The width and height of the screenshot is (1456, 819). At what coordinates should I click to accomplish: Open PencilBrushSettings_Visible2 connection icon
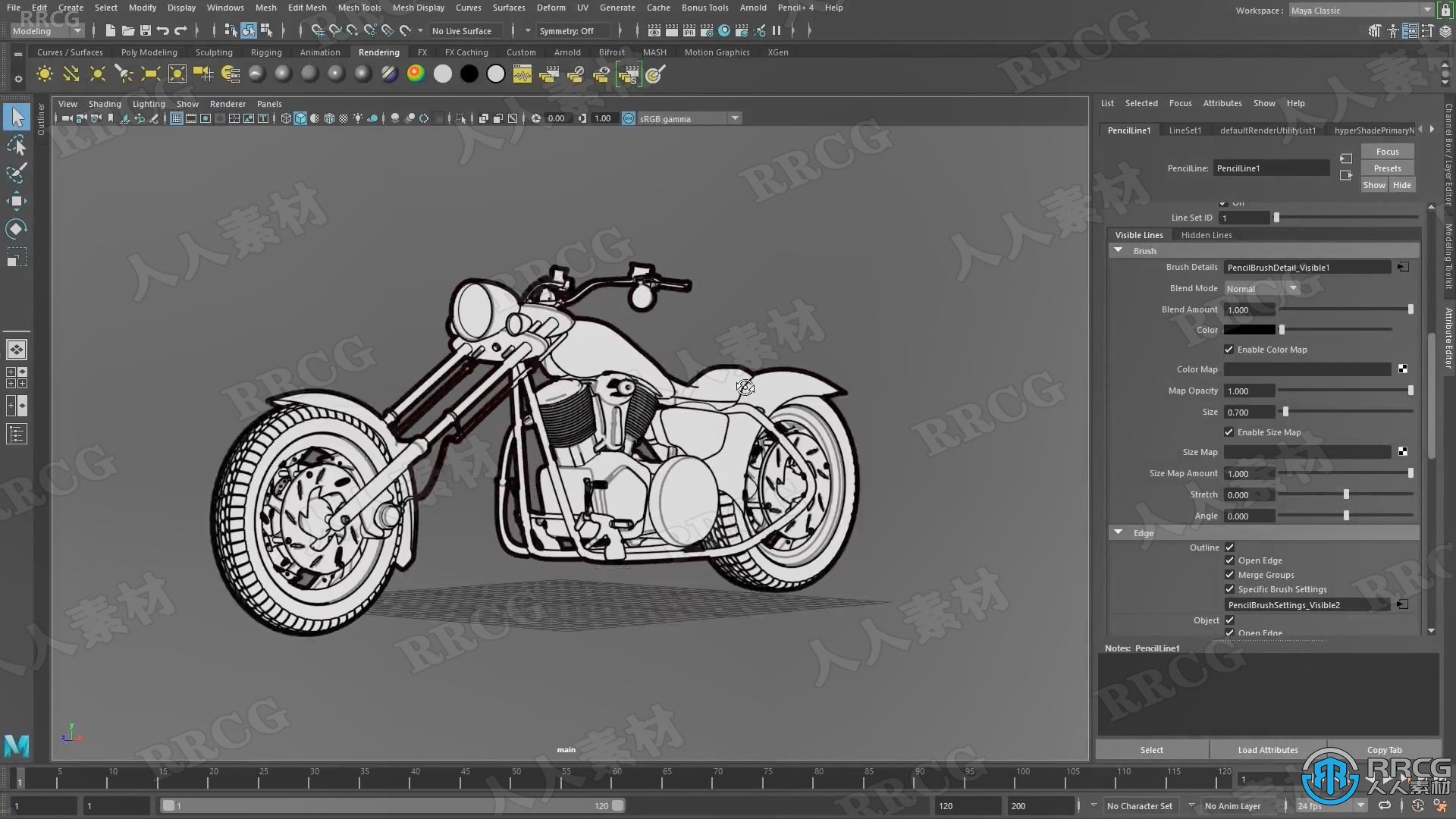tap(1402, 604)
